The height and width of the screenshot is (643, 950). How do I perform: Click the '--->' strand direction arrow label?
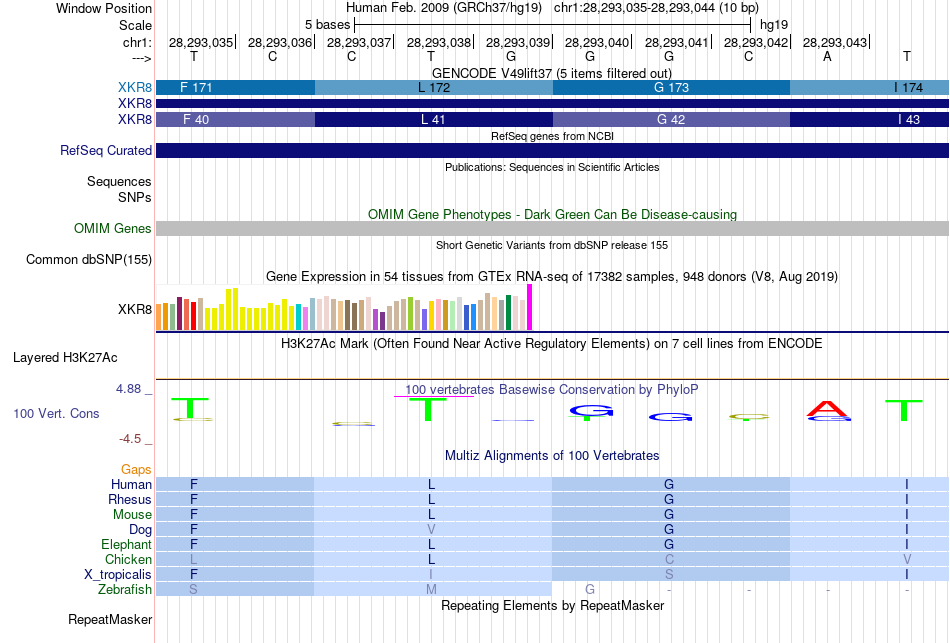pos(141,58)
